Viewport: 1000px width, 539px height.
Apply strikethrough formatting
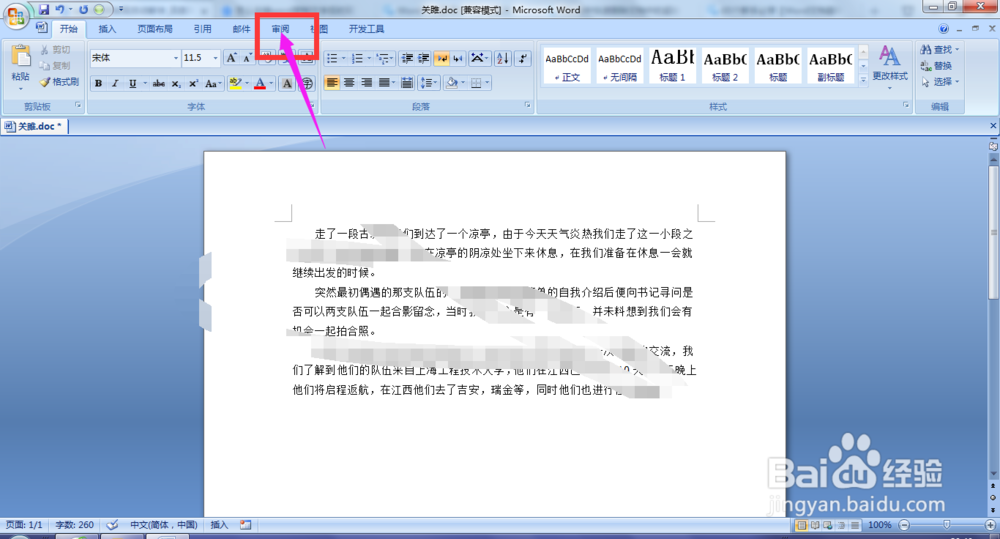point(159,84)
